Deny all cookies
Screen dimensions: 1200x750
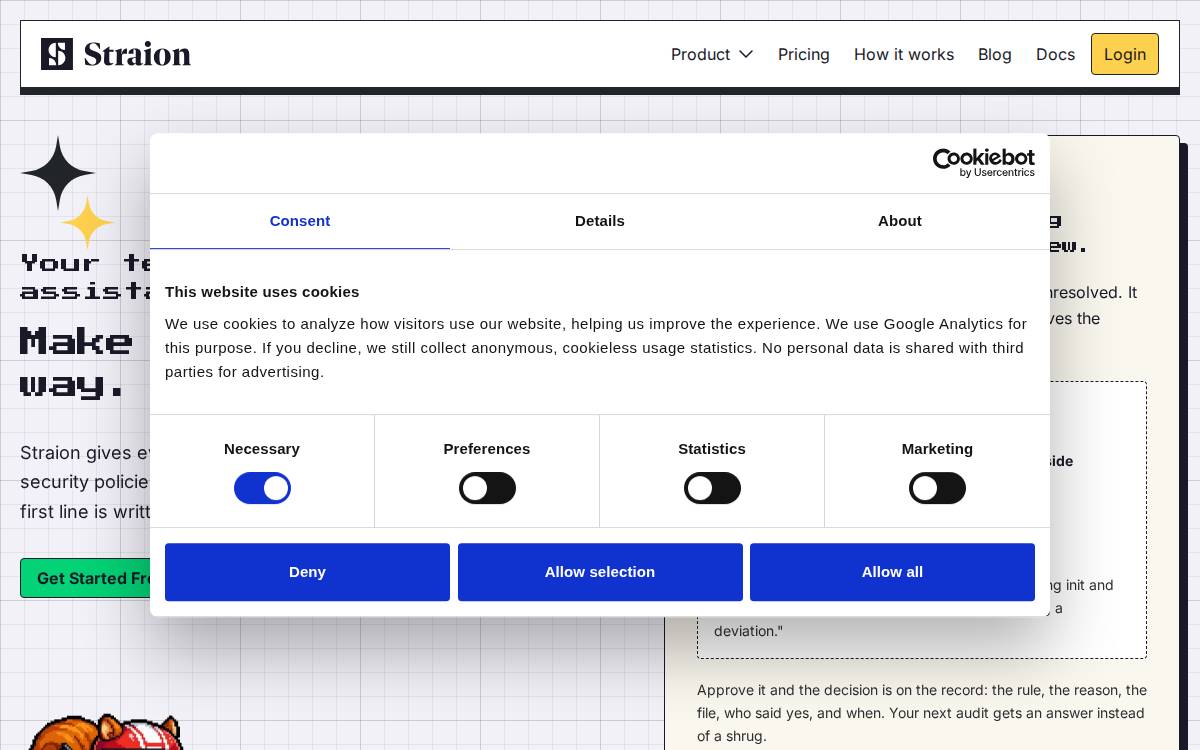tap(307, 572)
